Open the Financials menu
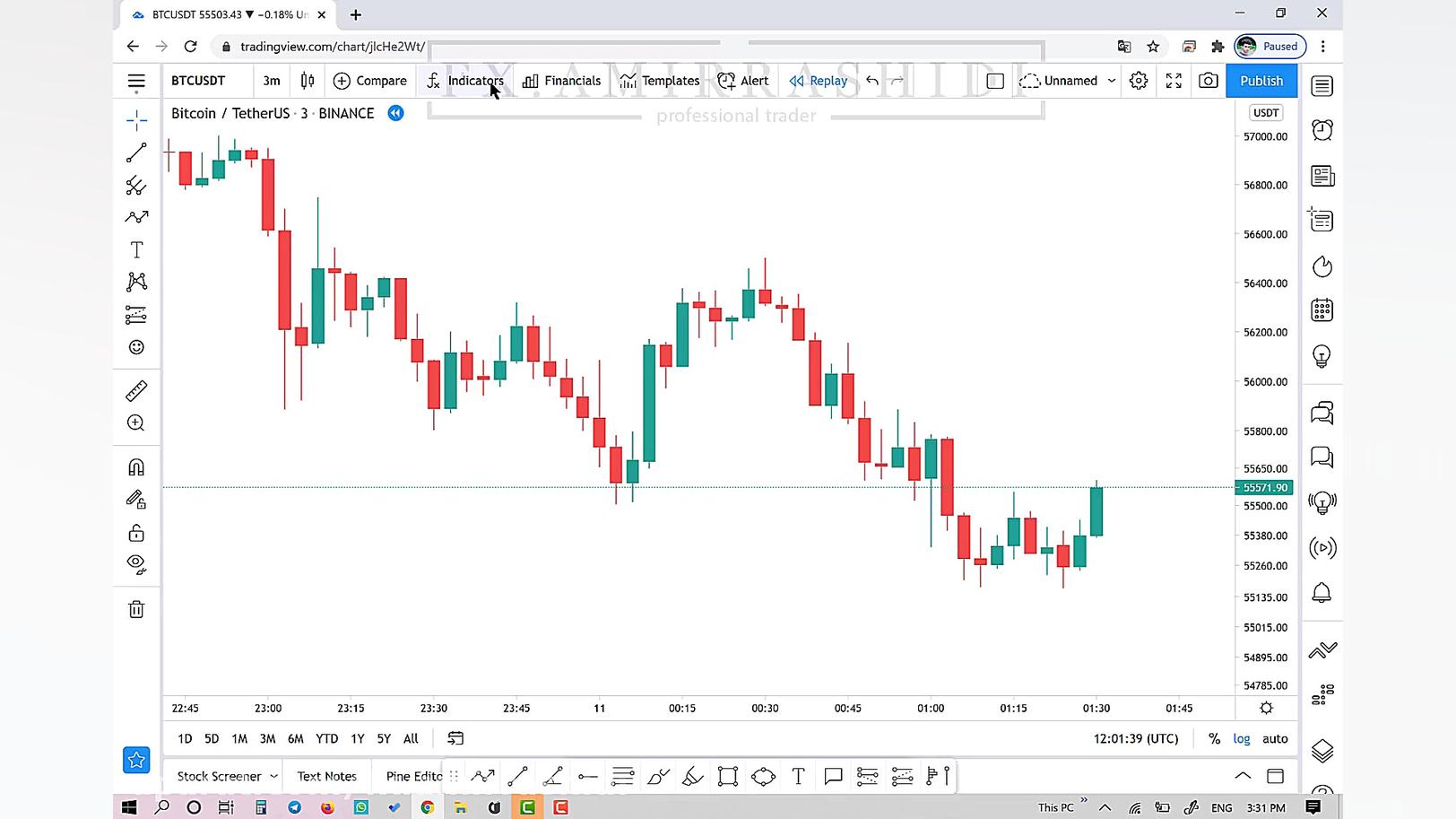 (561, 81)
